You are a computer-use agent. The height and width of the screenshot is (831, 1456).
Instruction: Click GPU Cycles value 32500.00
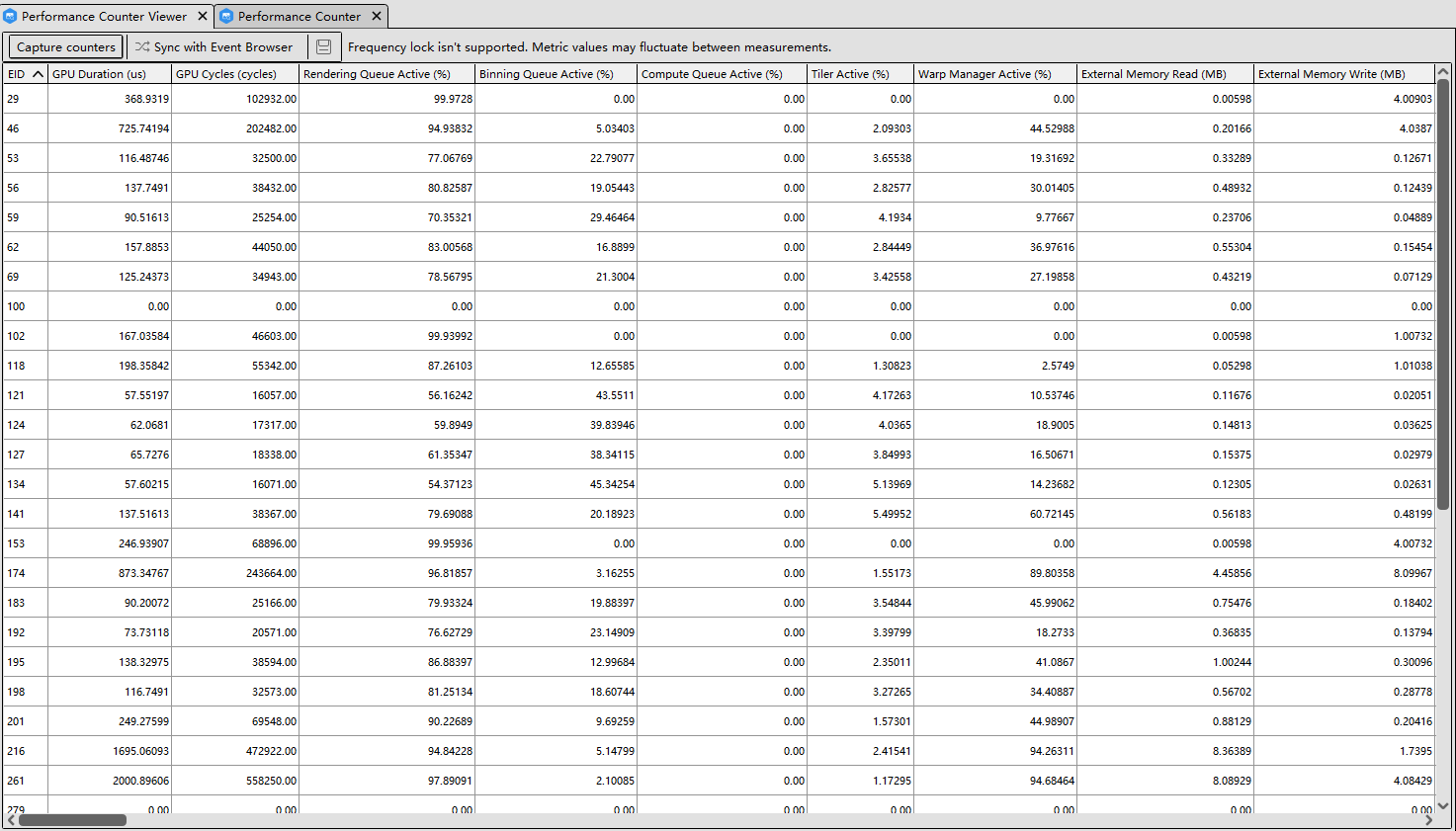(274, 158)
